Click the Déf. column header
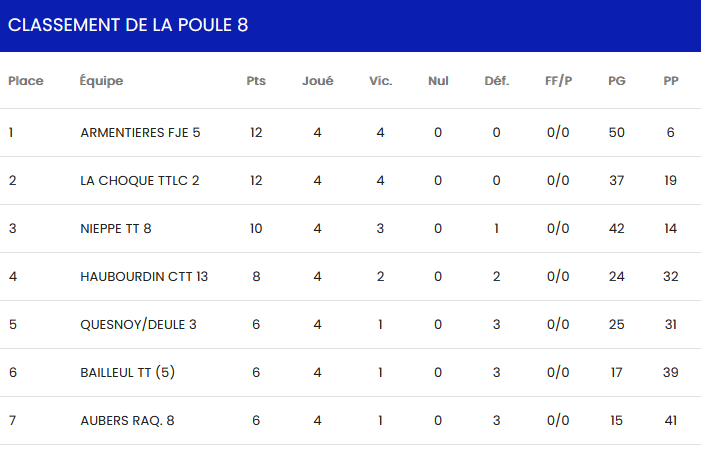The height and width of the screenshot is (456, 701). coord(496,81)
